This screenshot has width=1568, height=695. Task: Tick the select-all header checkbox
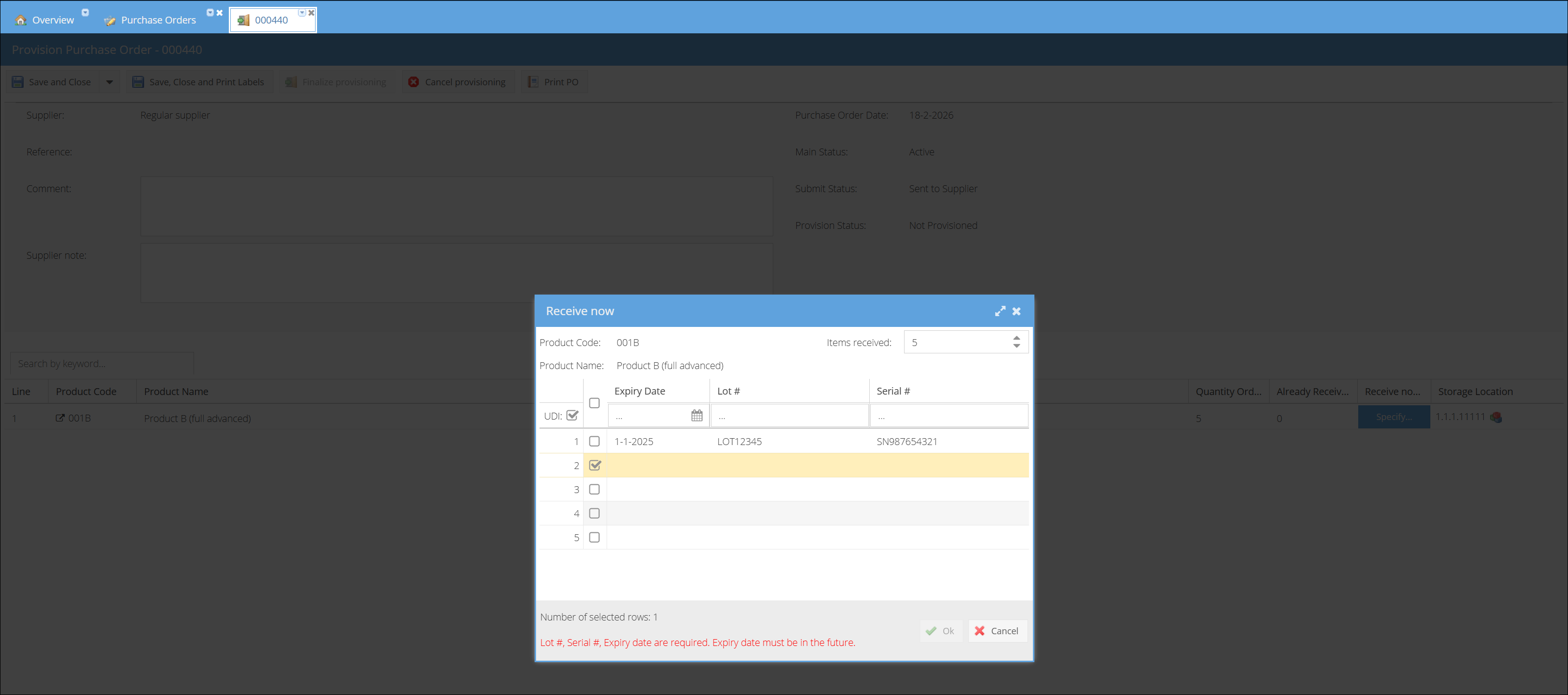595,402
